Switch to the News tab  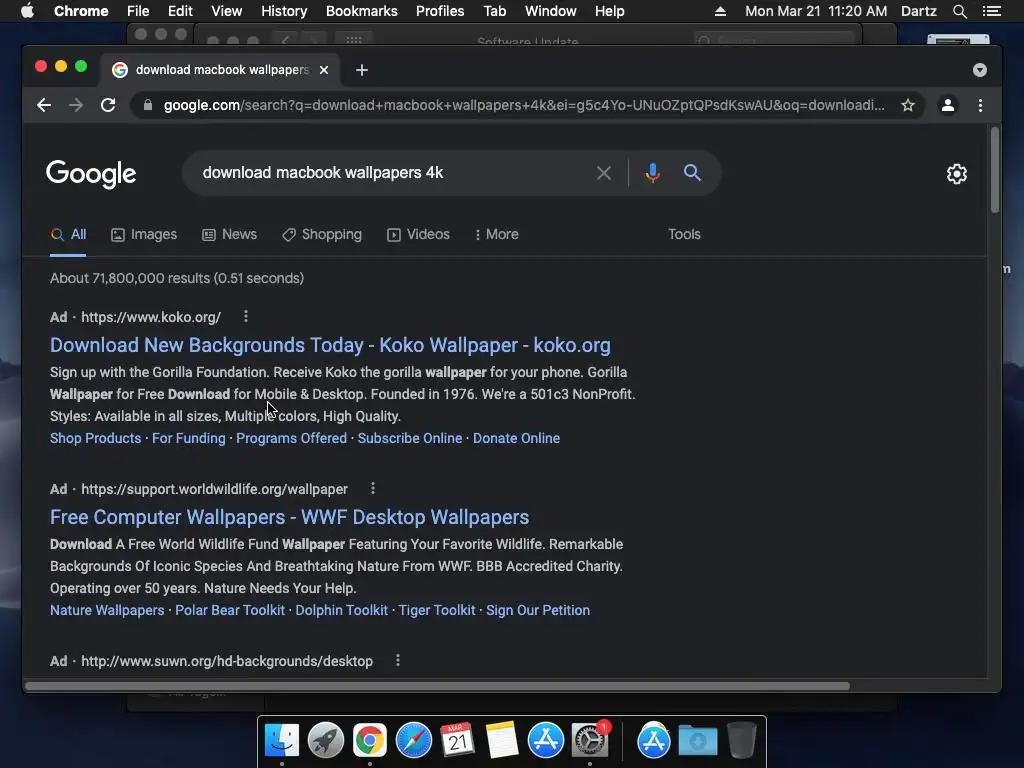(229, 234)
